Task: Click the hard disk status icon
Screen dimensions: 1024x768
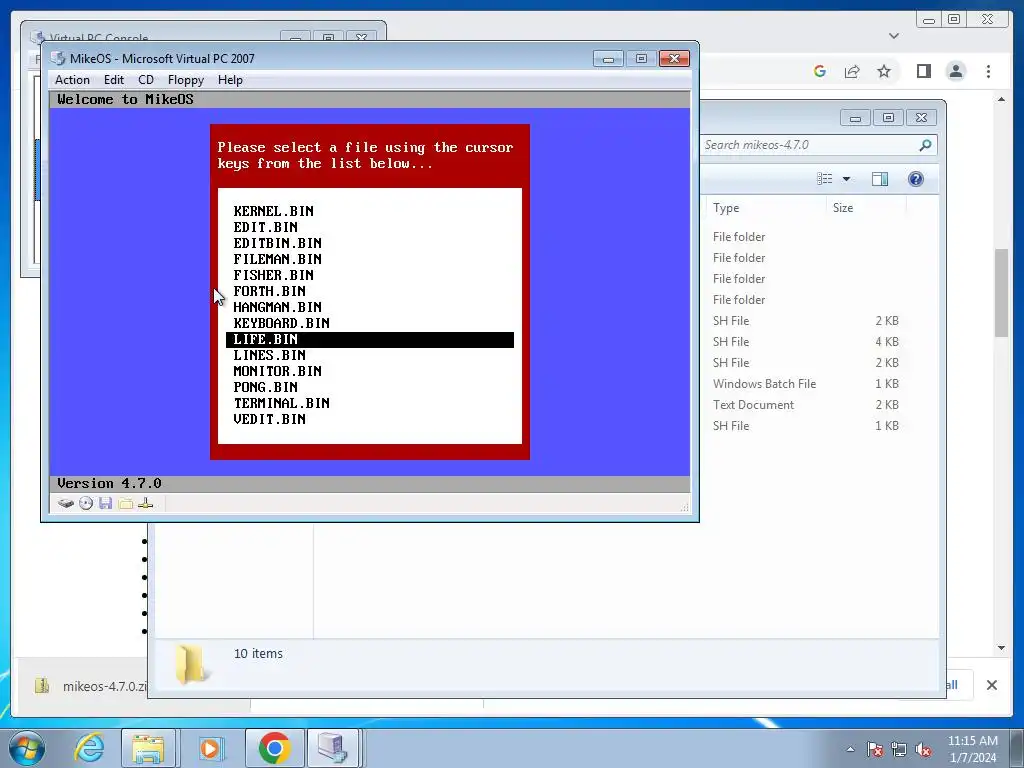Action: pyautogui.click(x=65, y=504)
